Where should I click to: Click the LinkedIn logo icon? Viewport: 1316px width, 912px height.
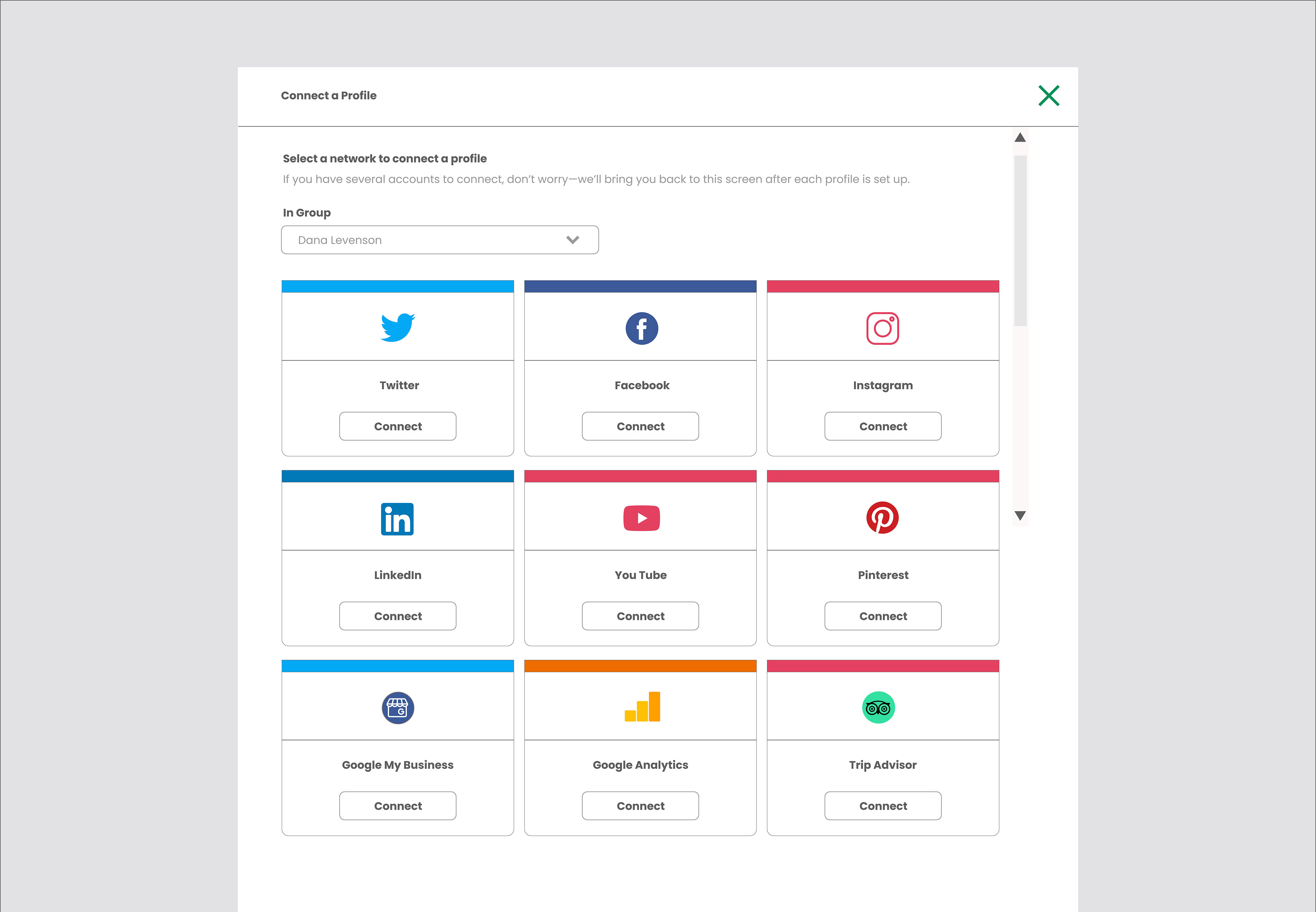[x=397, y=519]
